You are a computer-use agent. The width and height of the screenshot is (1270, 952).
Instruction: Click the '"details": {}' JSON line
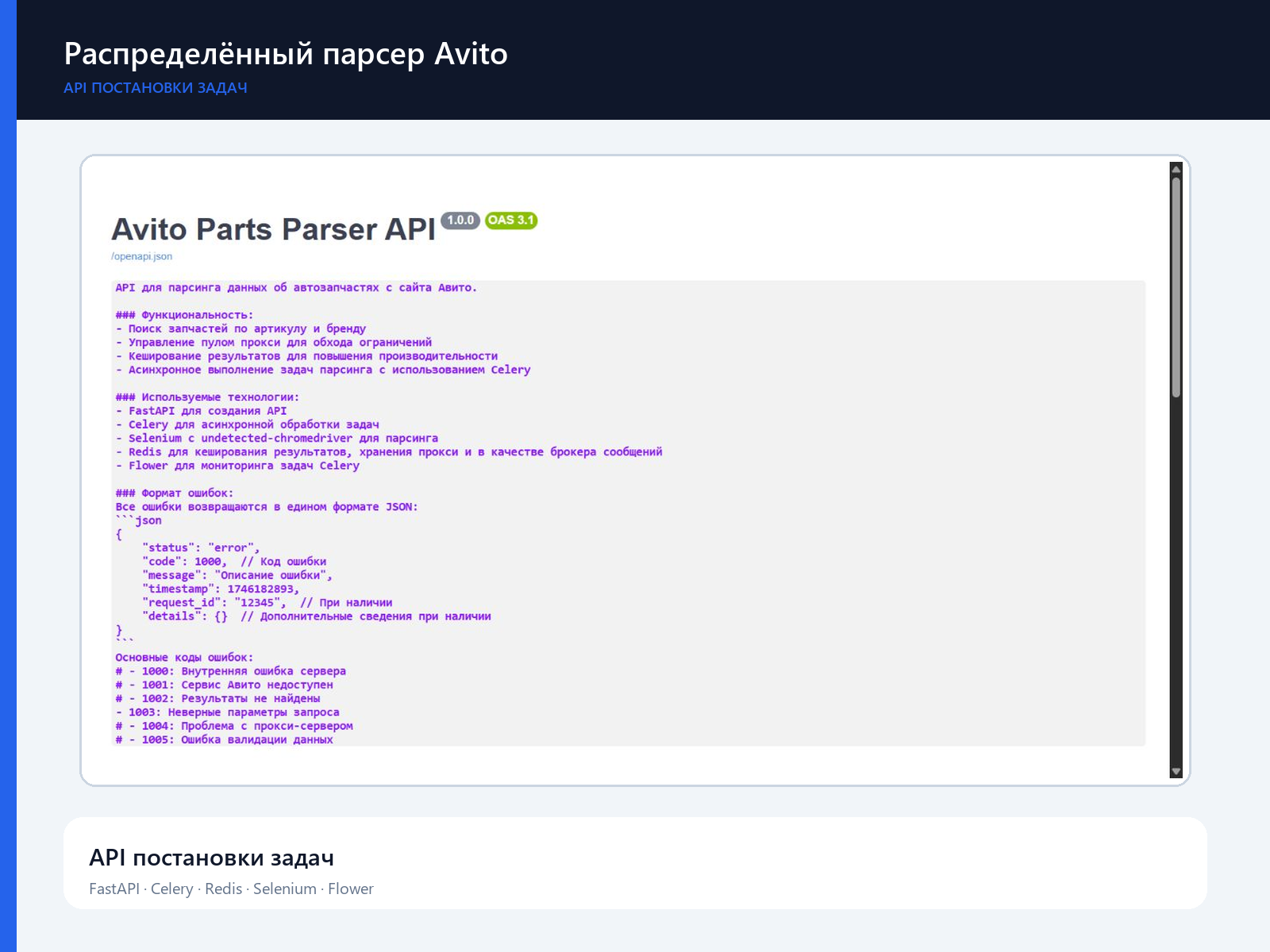pyautogui.click(x=317, y=616)
